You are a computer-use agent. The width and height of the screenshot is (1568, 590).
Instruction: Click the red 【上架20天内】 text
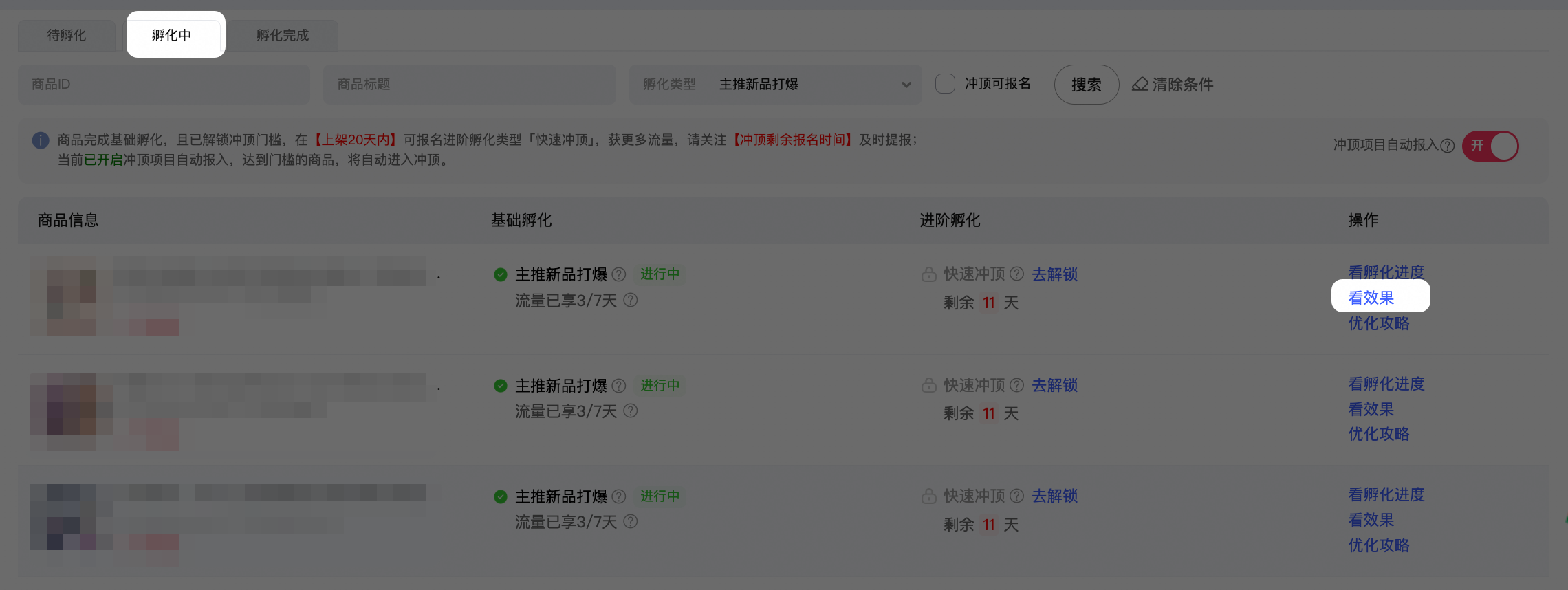tap(356, 140)
